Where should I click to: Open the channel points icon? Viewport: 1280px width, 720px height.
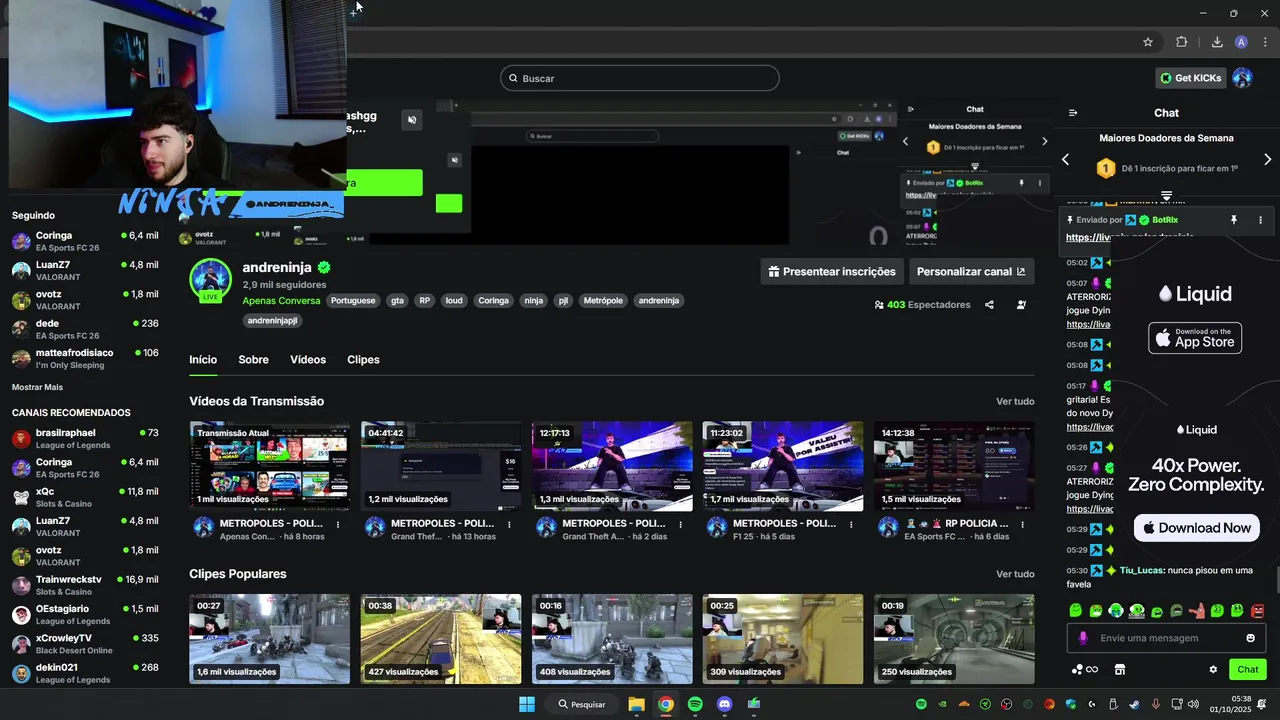coord(1085,670)
